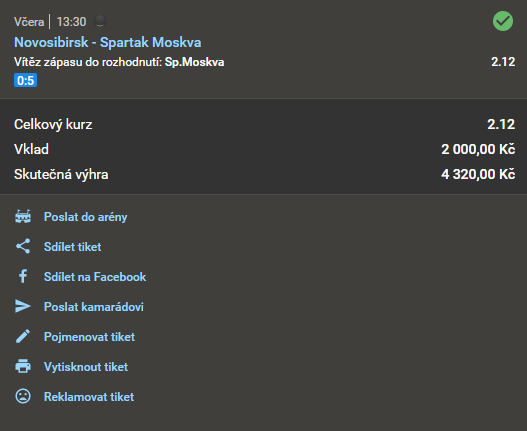
Task: Choose Poslat kamarádovi option
Action: tap(93, 307)
